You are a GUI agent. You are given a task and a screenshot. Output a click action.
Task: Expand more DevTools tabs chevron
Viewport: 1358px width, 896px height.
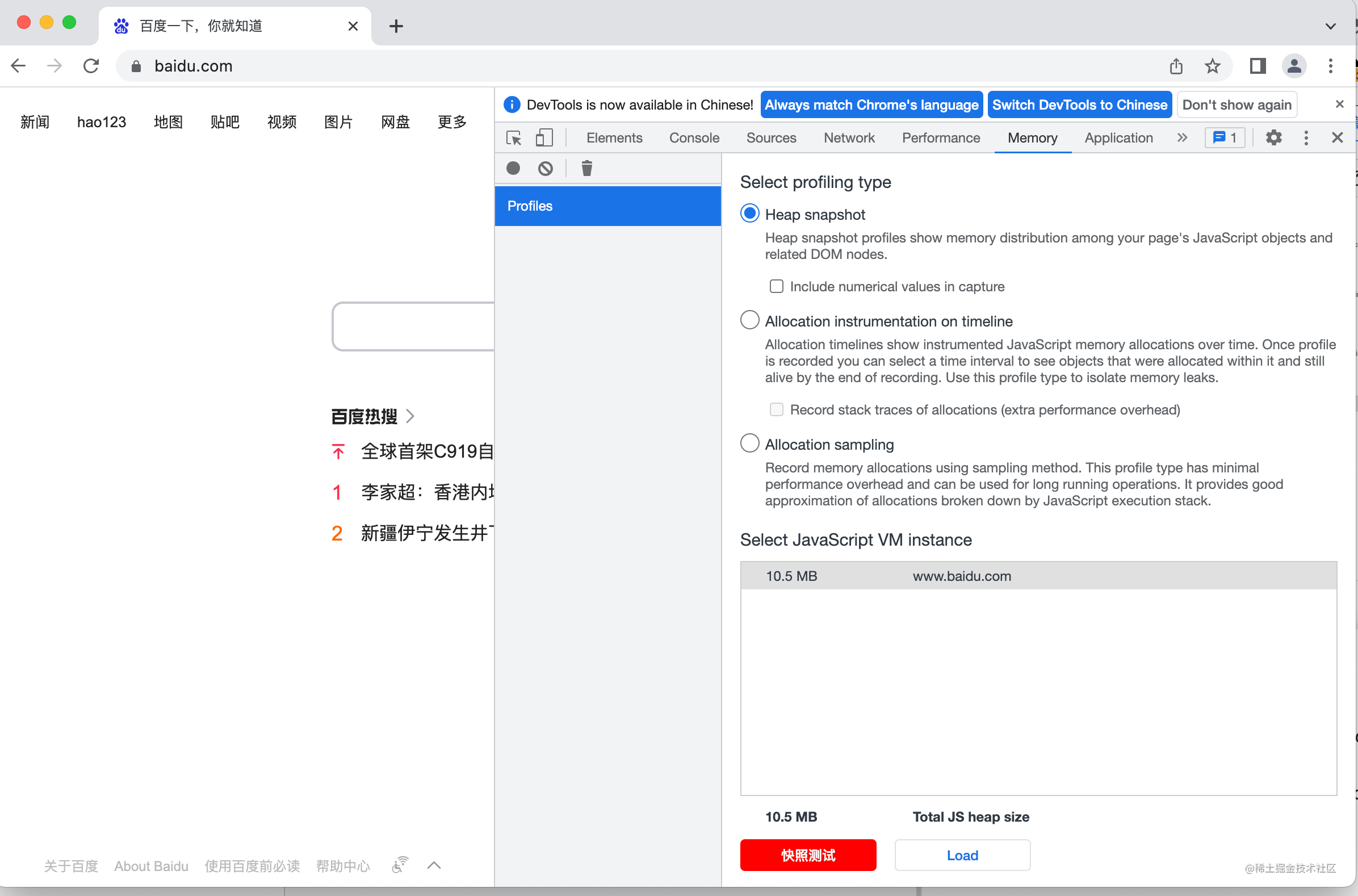tap(1182, 138)
